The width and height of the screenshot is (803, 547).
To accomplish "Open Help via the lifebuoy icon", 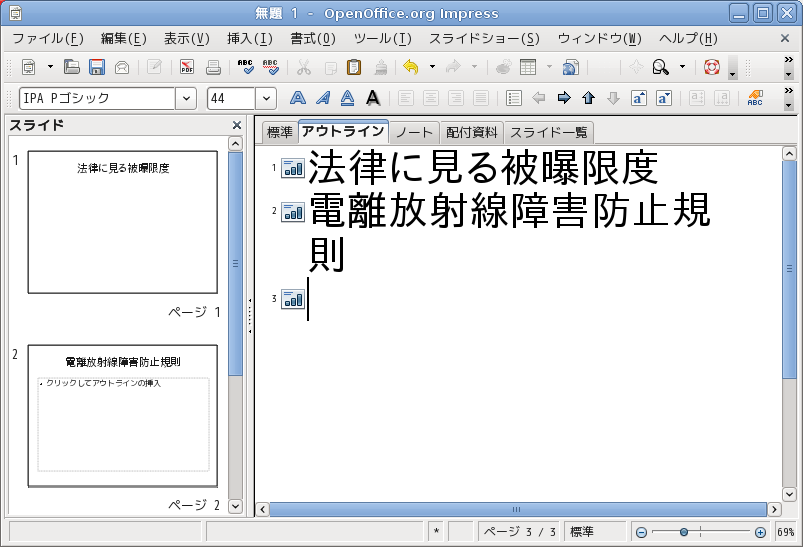I will coord(712,67).
